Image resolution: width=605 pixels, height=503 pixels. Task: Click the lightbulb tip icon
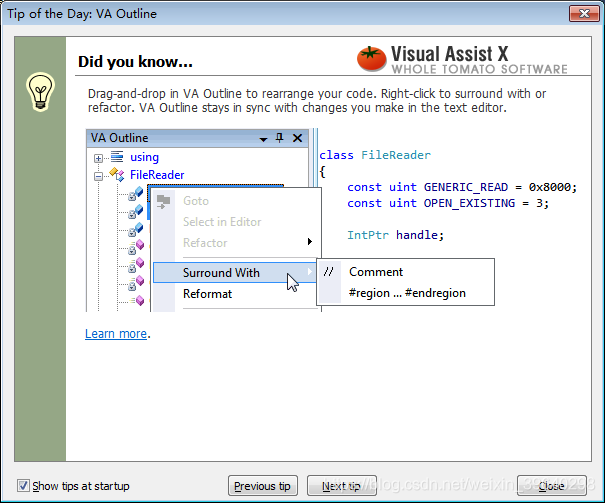[40, 92]
